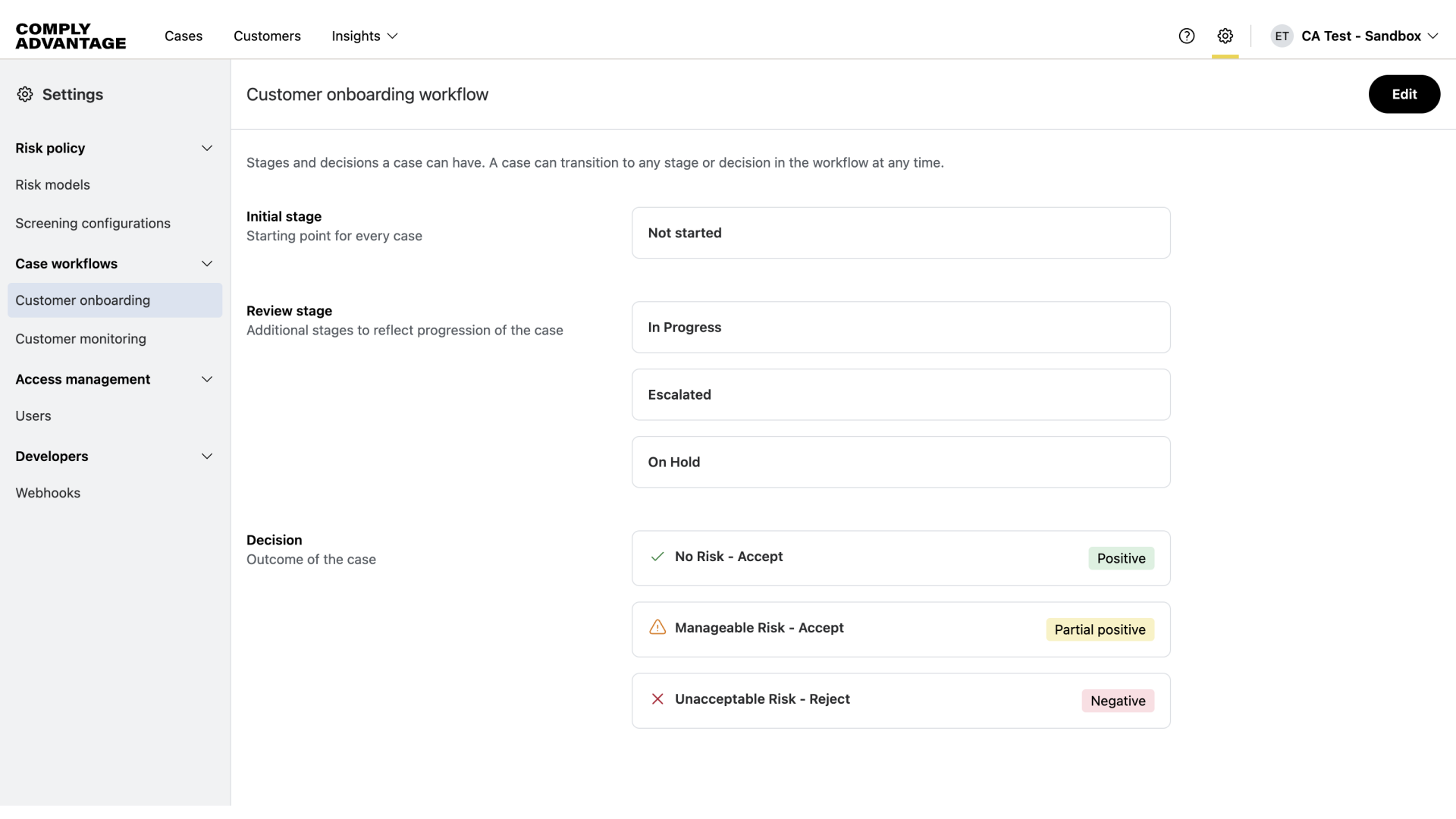Click the settings gear icon in top bar
Screen dimensions: 1456x819
pos(1225,36)
